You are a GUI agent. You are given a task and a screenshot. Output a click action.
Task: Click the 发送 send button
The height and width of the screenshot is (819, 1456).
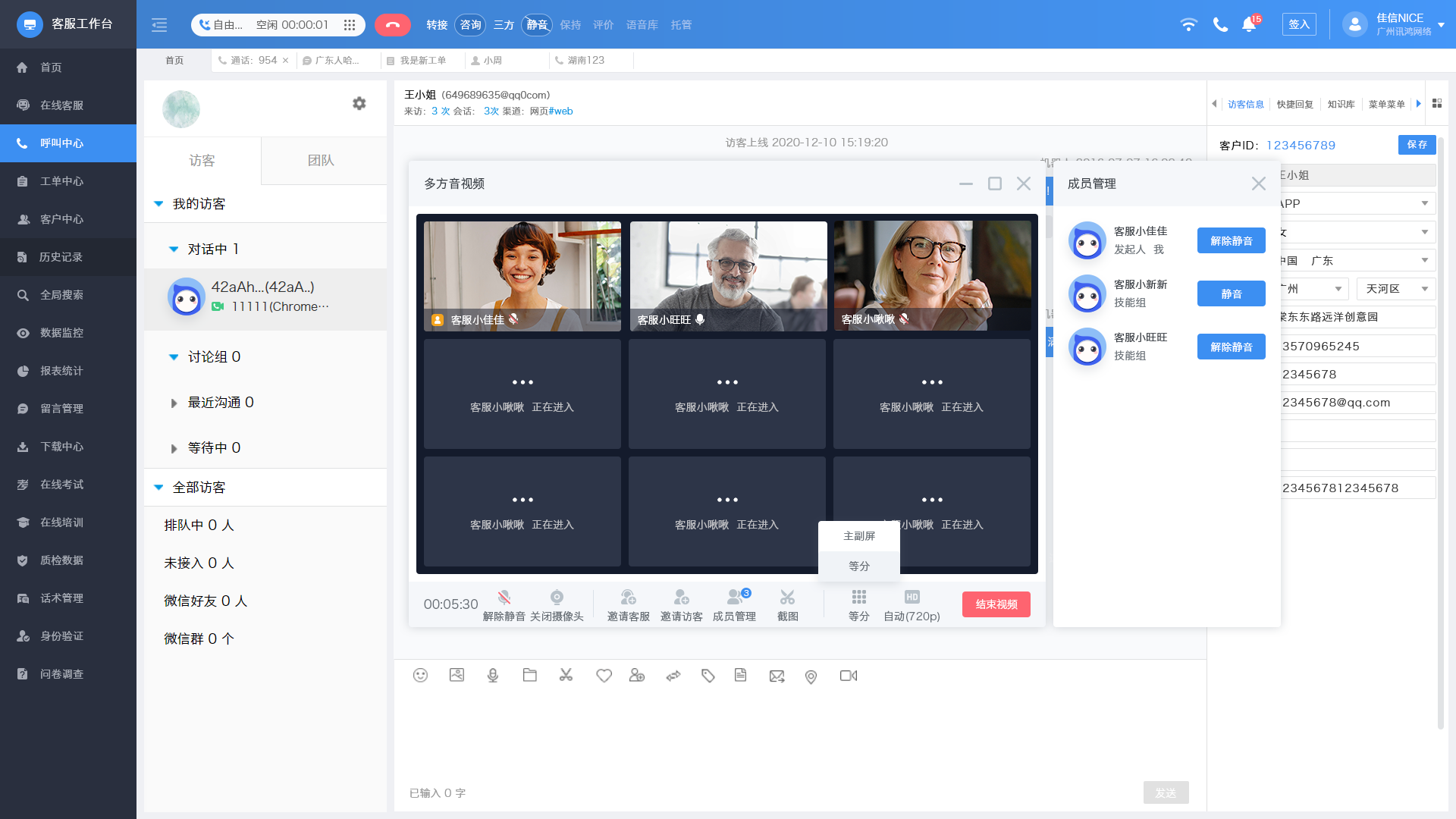(x=1166, y=792)
